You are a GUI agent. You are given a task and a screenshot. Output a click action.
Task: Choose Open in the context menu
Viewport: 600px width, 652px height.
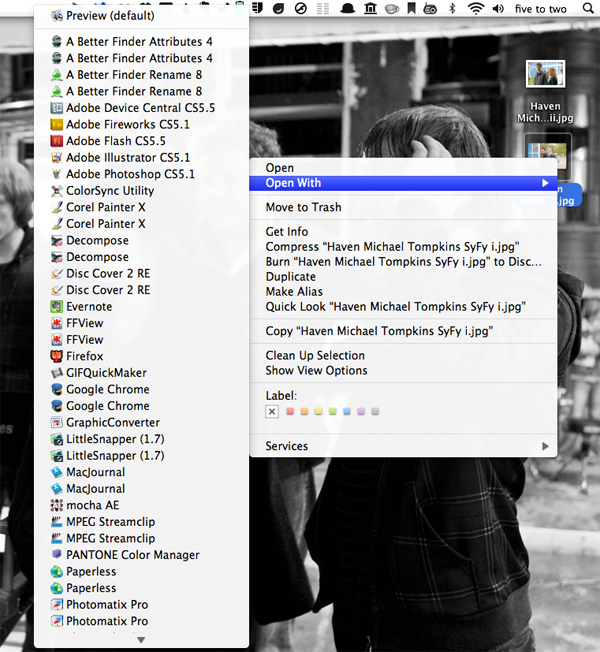(x=403, y=168)
